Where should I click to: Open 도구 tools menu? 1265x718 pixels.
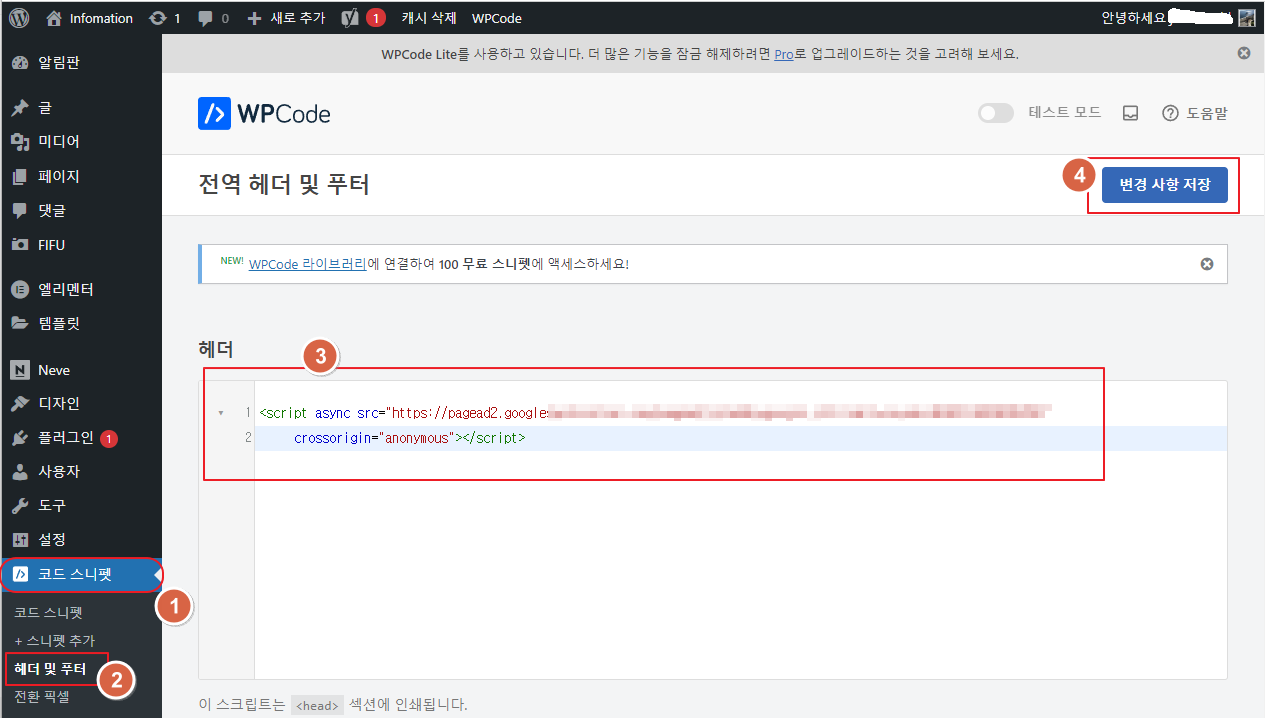pos(80,505)
